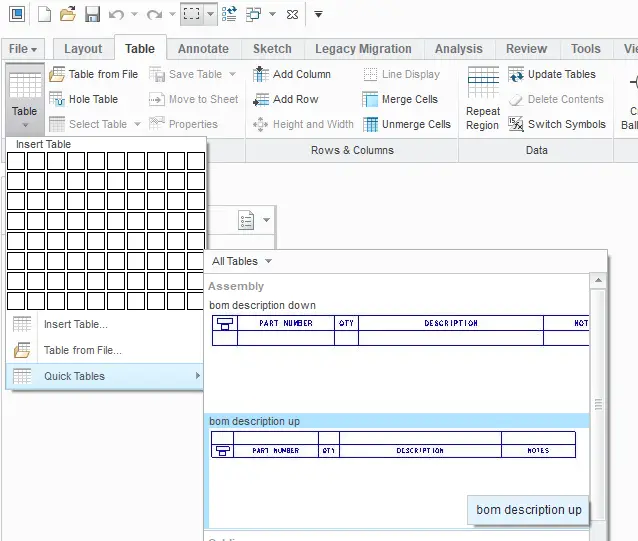
Task: Click the Rows & Columns group label
Action: [352, 150]
